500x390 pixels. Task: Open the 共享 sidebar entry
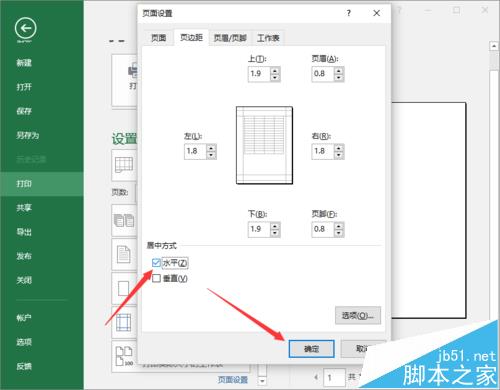pos(24,208)
